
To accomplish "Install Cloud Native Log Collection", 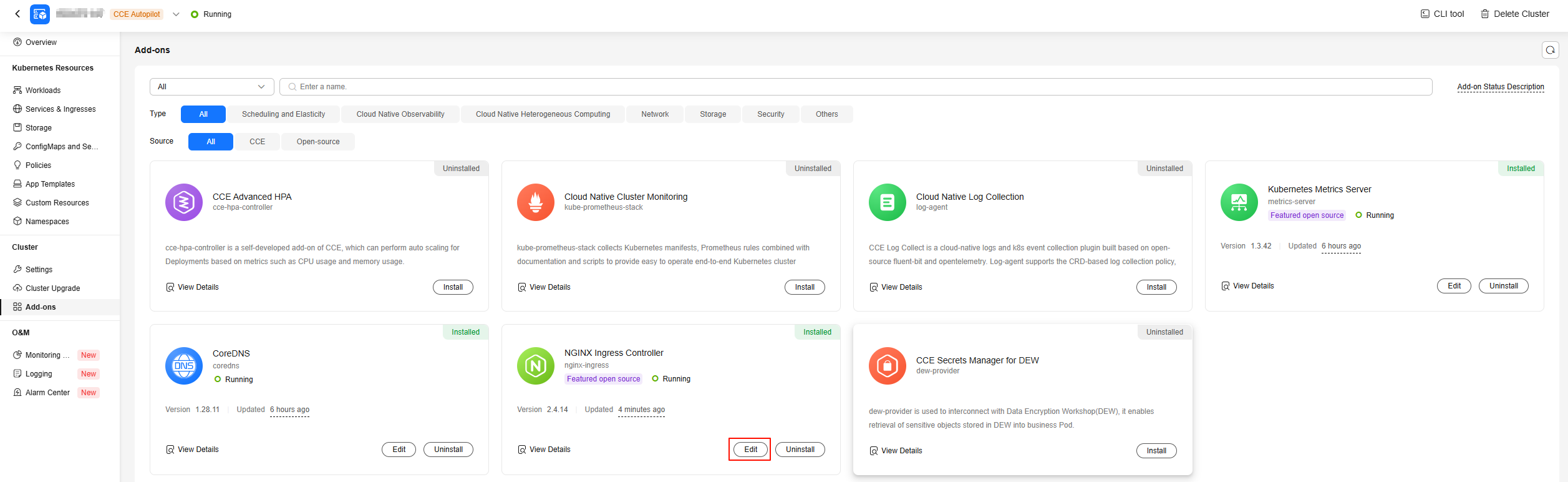I will point(1156,287).
